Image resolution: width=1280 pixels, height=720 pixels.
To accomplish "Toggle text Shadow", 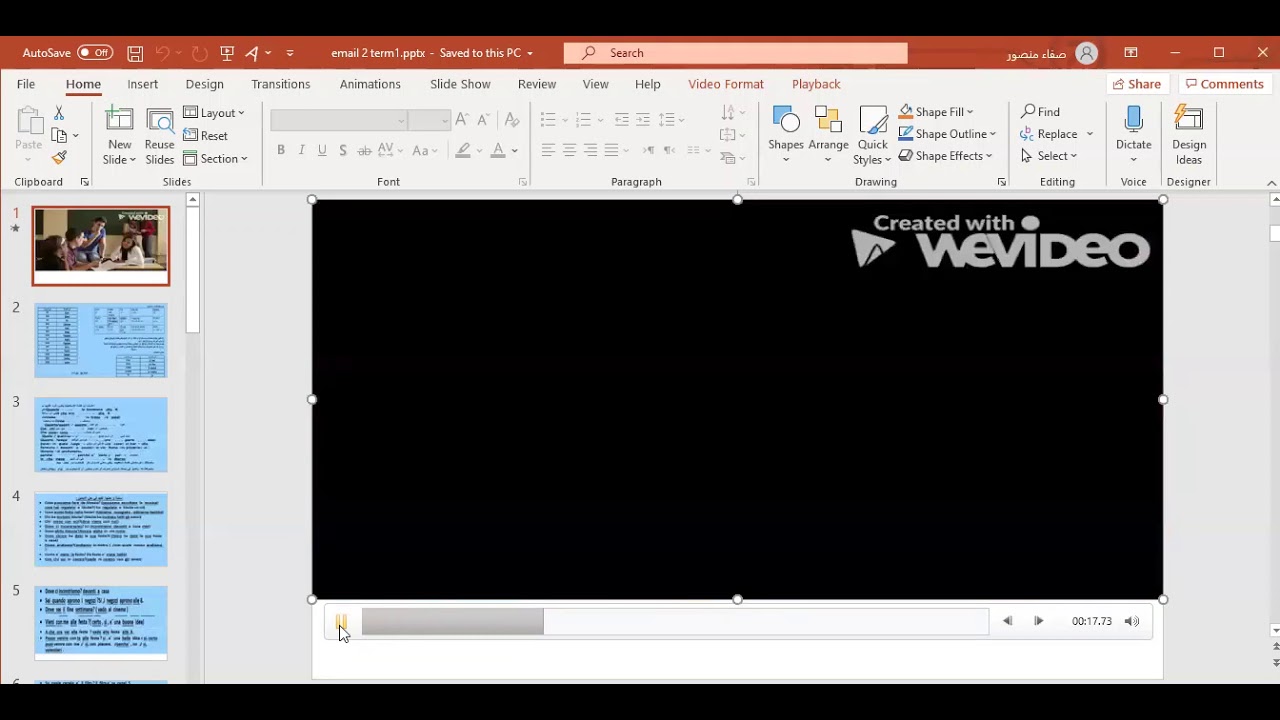I will (343, 150).
